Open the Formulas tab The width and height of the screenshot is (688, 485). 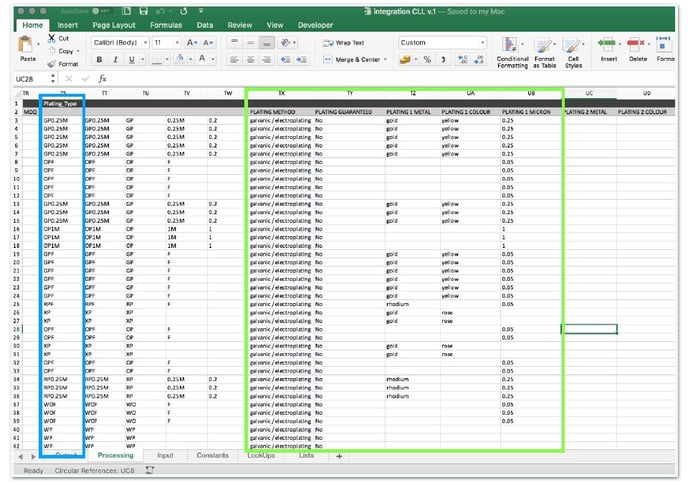166,25
